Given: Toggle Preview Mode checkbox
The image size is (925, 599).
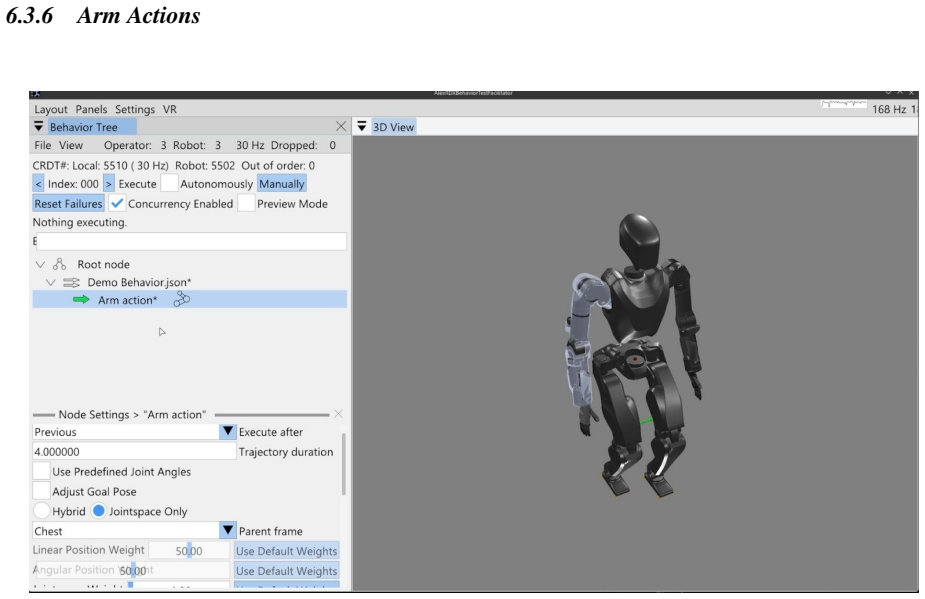Looking at the screenshot, I should coord(246,204).
